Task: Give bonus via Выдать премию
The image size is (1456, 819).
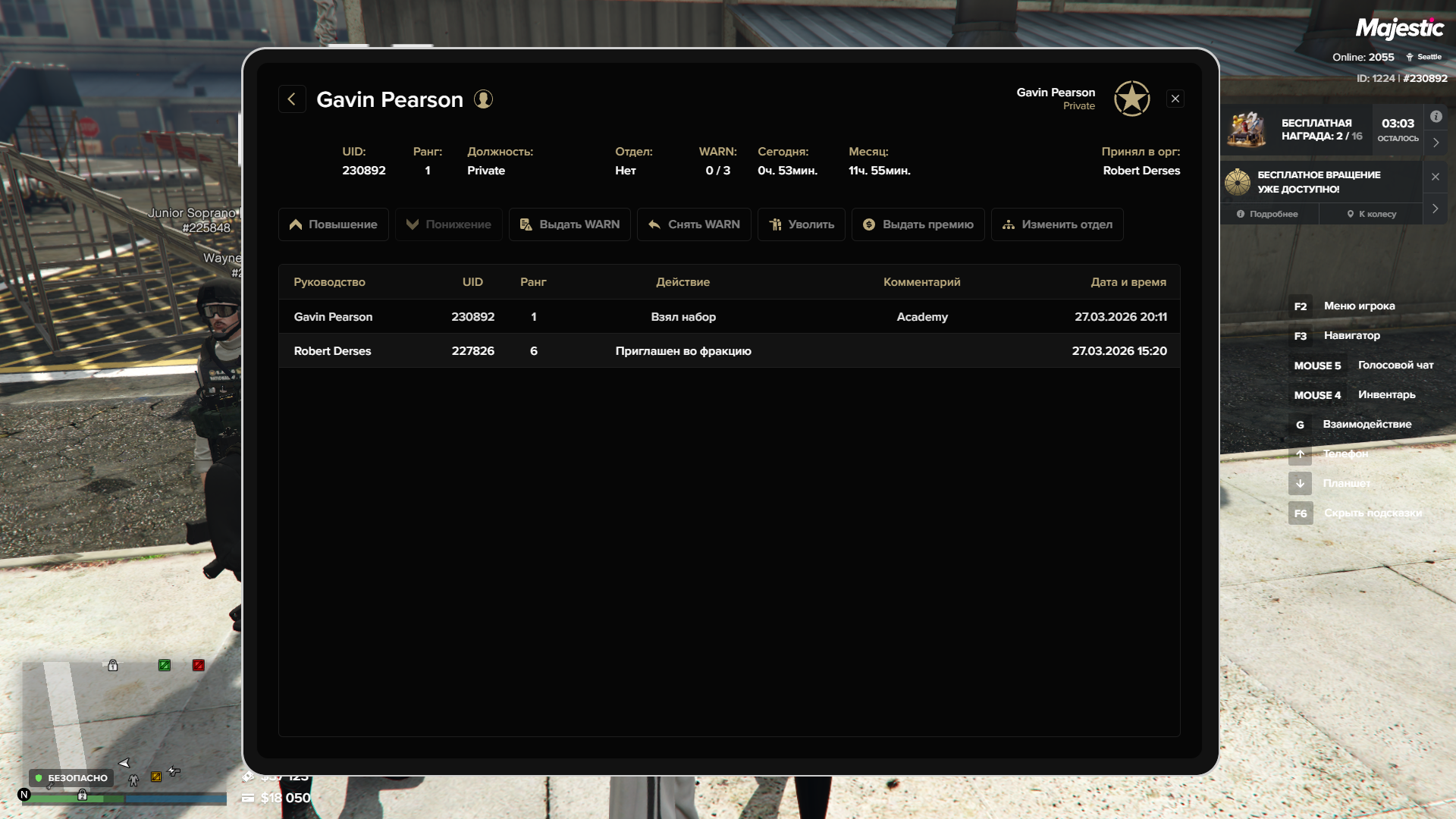Action: click(x=918, y=224)
